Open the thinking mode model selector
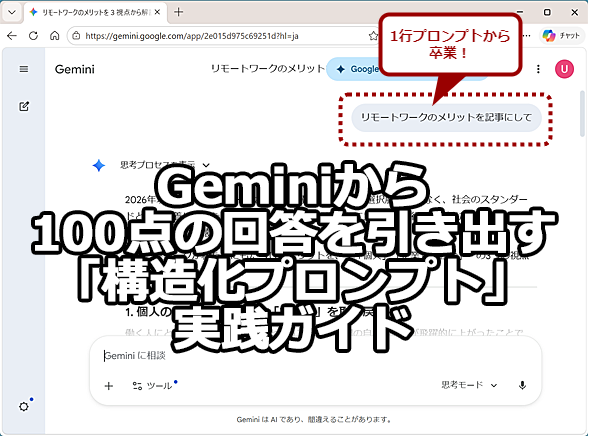This screenshot has height=437, width=589. click(469, 385)
